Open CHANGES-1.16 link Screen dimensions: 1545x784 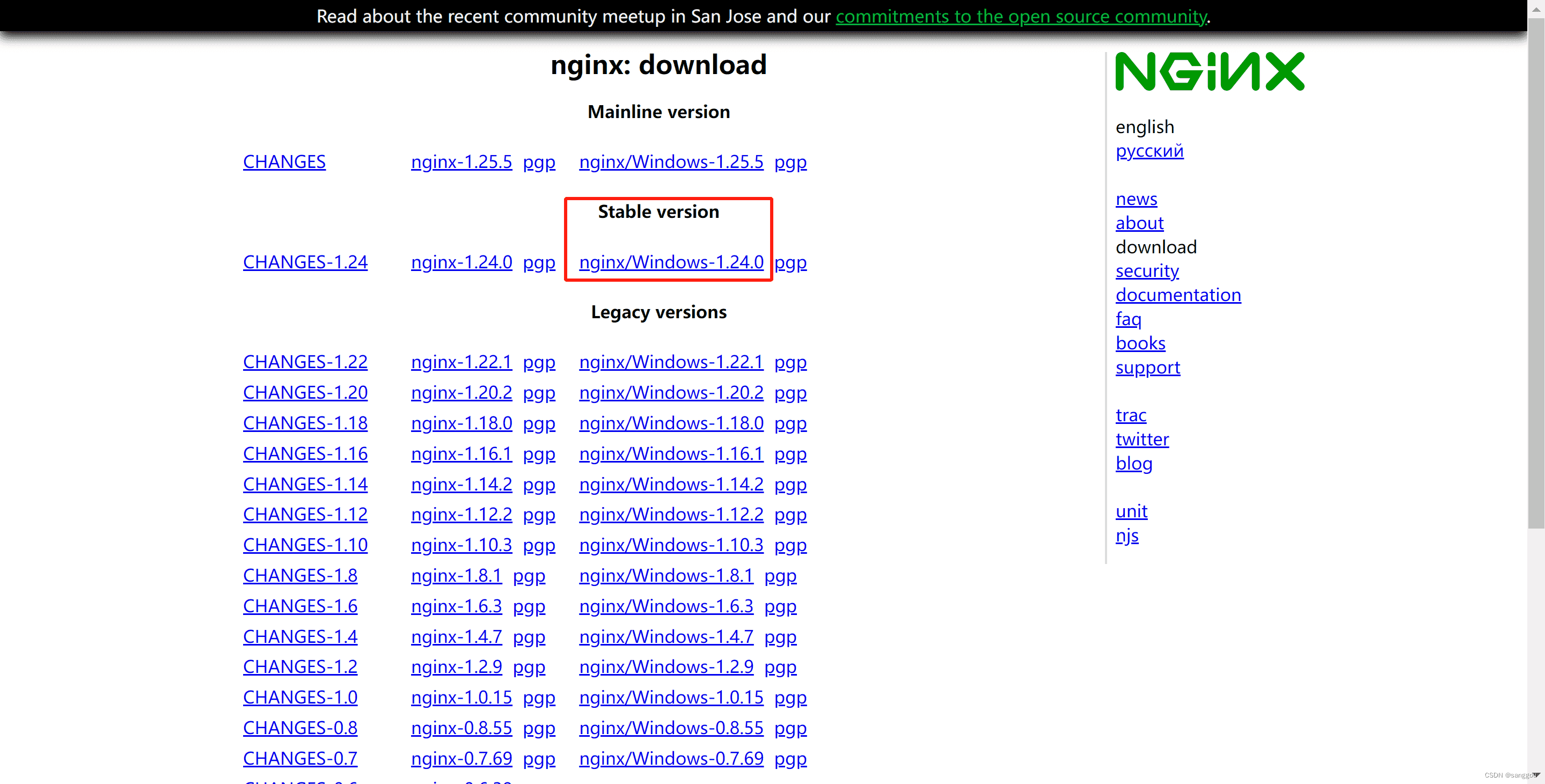tap(305, 453)
